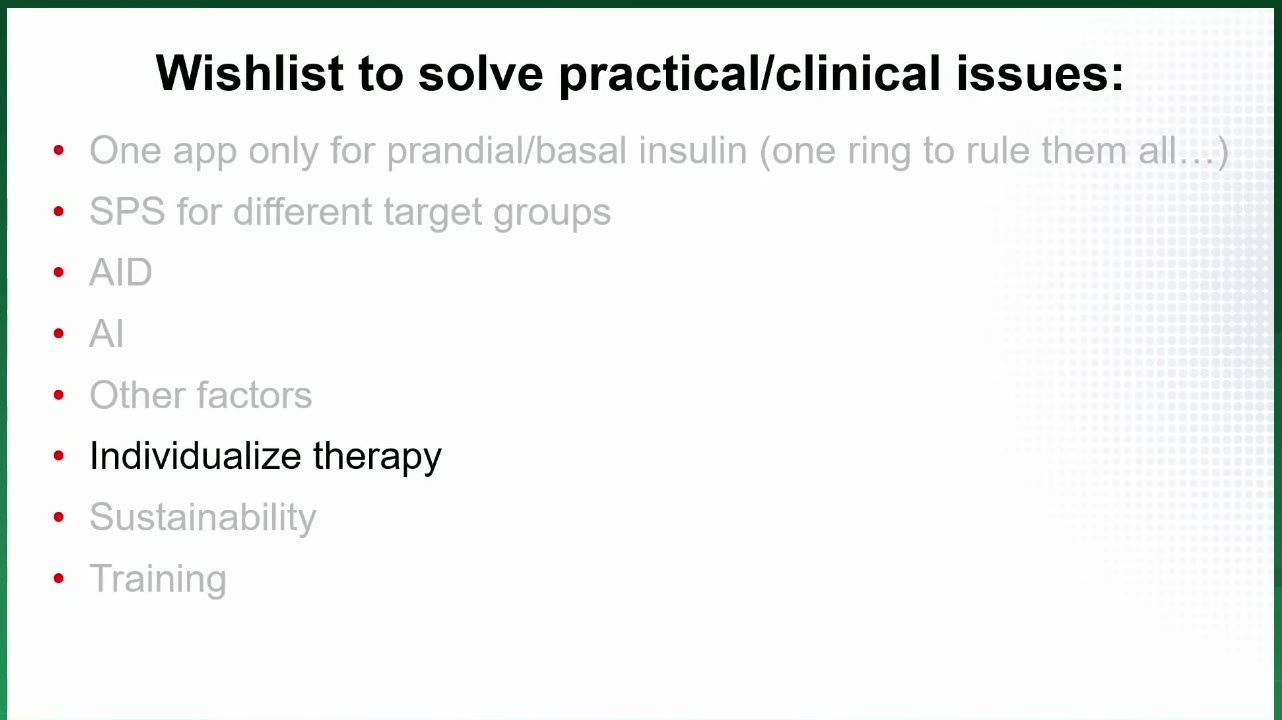Click the red bullet beside 'AI'
The height and width of the screenshot is (720, 1282).
59,334
